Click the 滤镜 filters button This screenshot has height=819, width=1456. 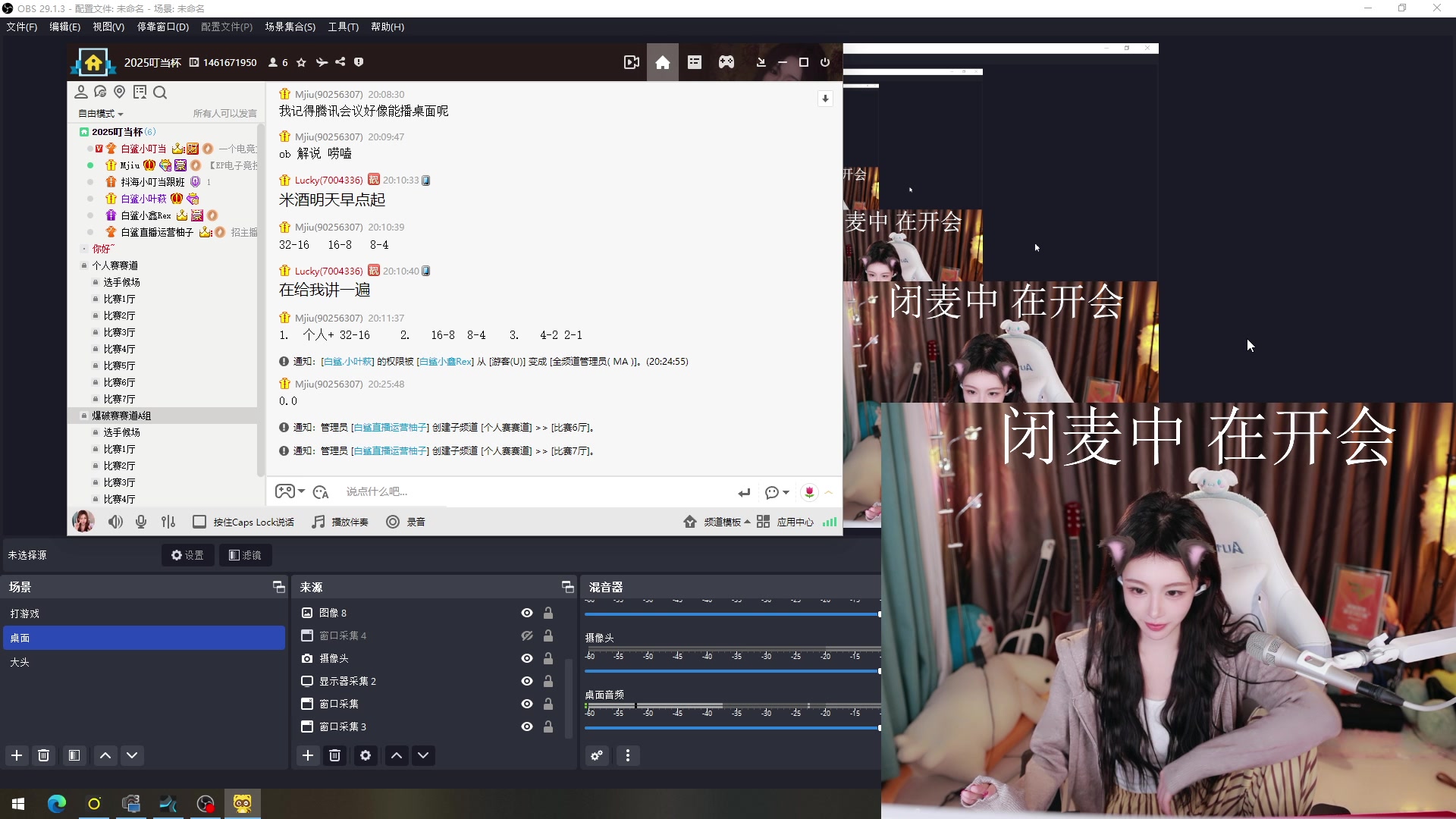pyautogui.click(x=245, y=555)
